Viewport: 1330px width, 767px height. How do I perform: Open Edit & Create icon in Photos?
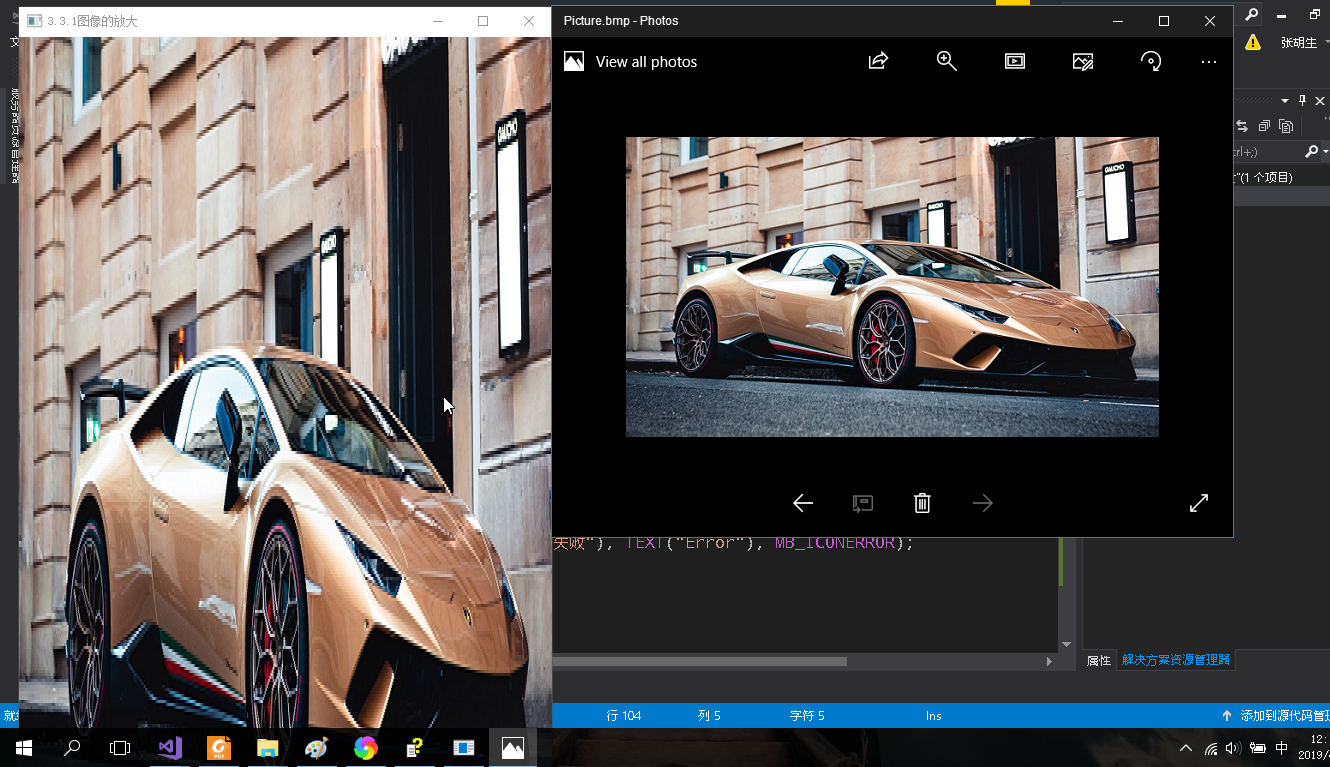tap(1083, 61)
